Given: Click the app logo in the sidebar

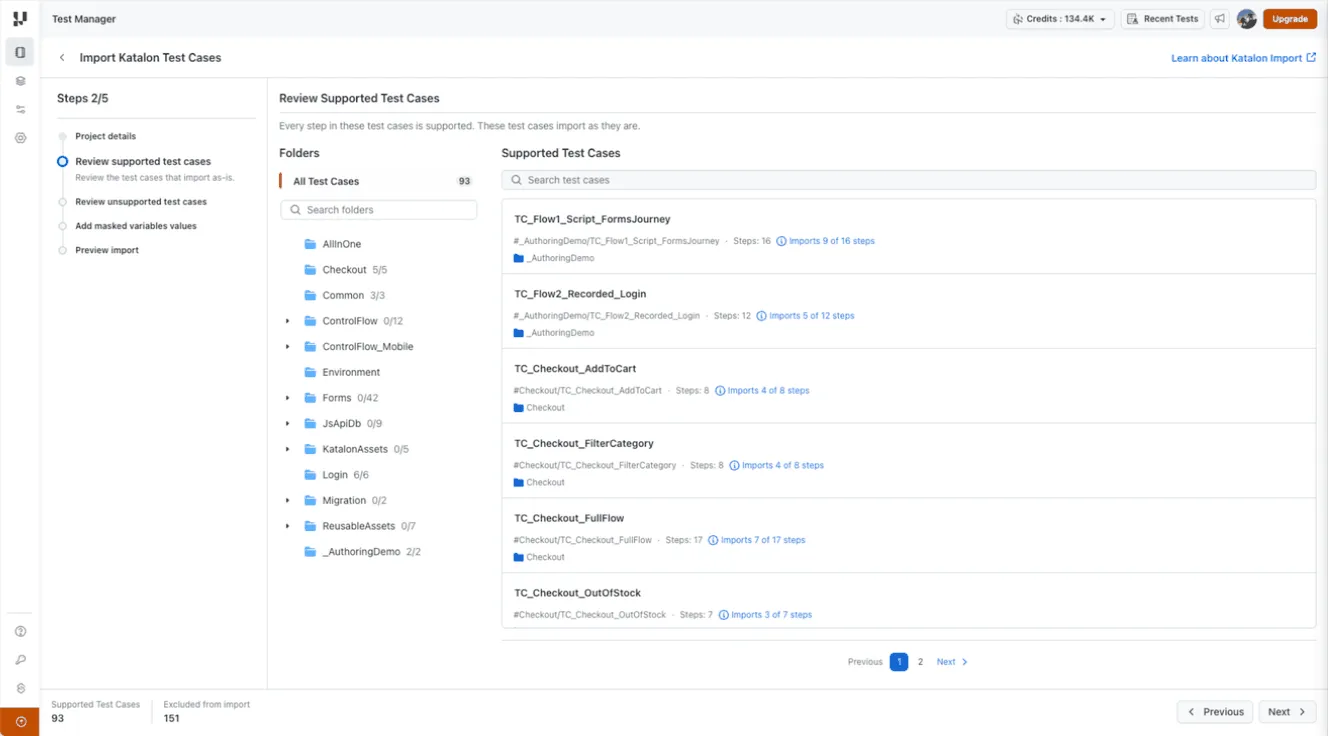Looking at the screenshot, I should coord(20,19).
